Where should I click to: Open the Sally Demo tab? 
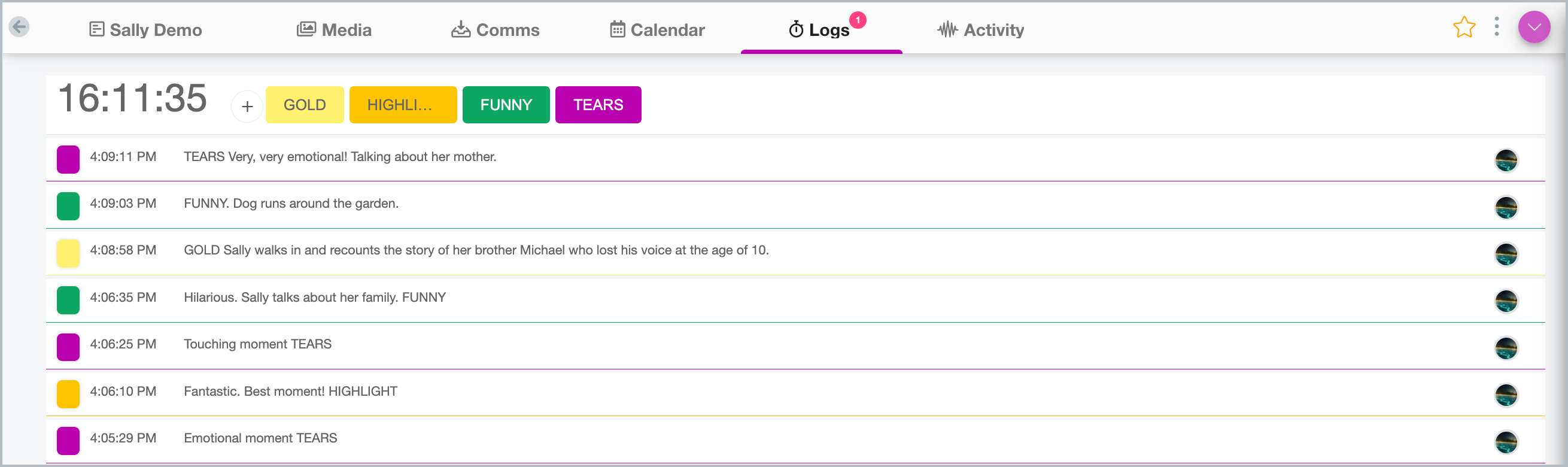click(145, 30)
